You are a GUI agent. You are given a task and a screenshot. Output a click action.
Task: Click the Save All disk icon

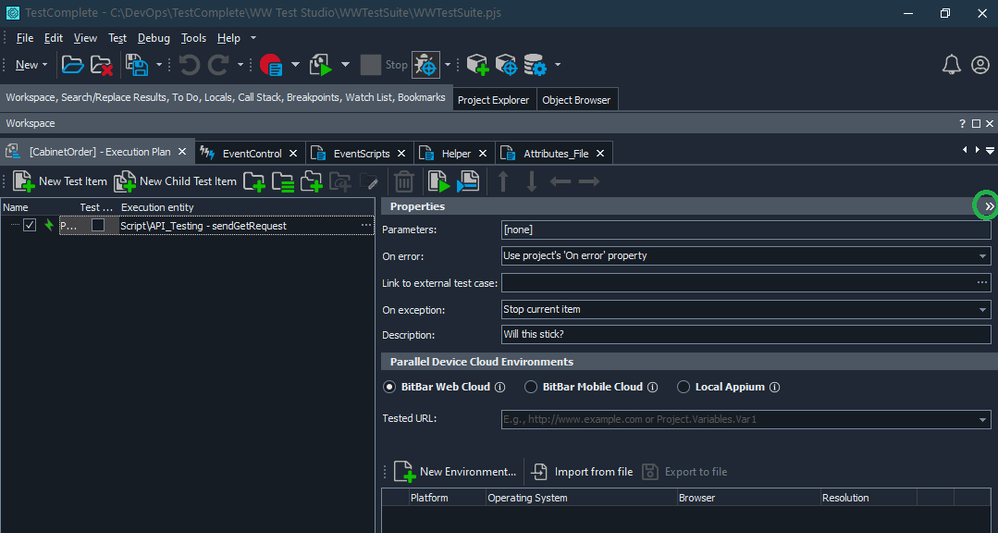click(136, 65)
